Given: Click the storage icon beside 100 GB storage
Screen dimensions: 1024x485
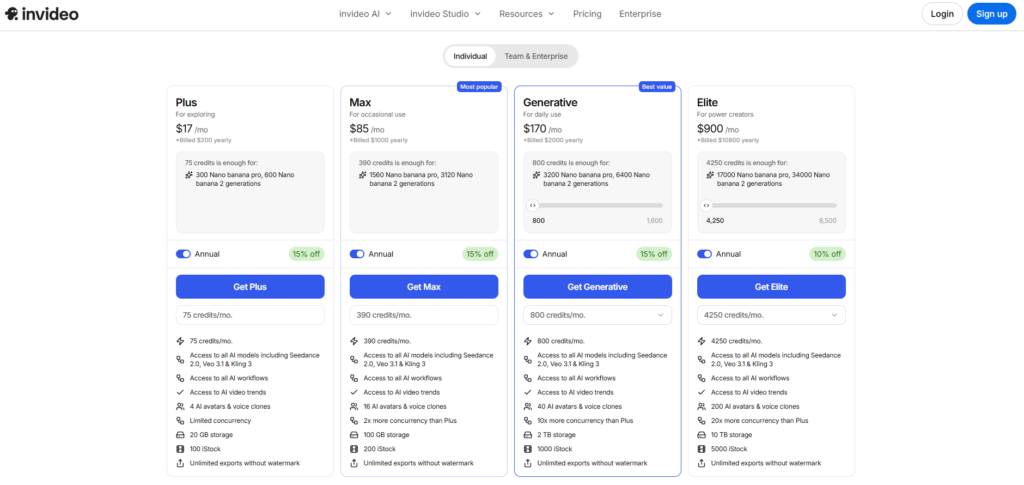Looking at the screenshot, I should click(355, 435).
